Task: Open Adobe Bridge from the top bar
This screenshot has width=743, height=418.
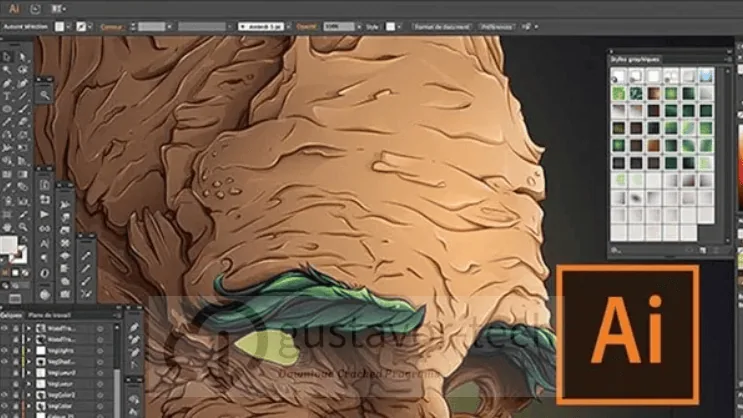Action: [35, 9]
